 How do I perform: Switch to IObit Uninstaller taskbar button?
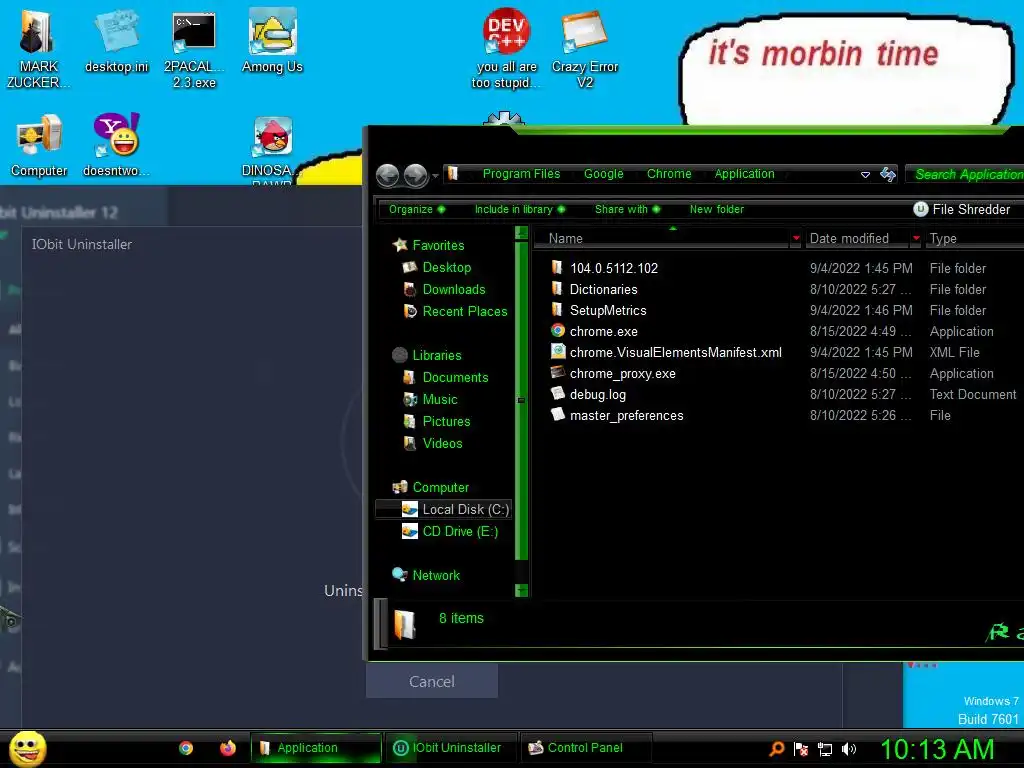[451, 748]
